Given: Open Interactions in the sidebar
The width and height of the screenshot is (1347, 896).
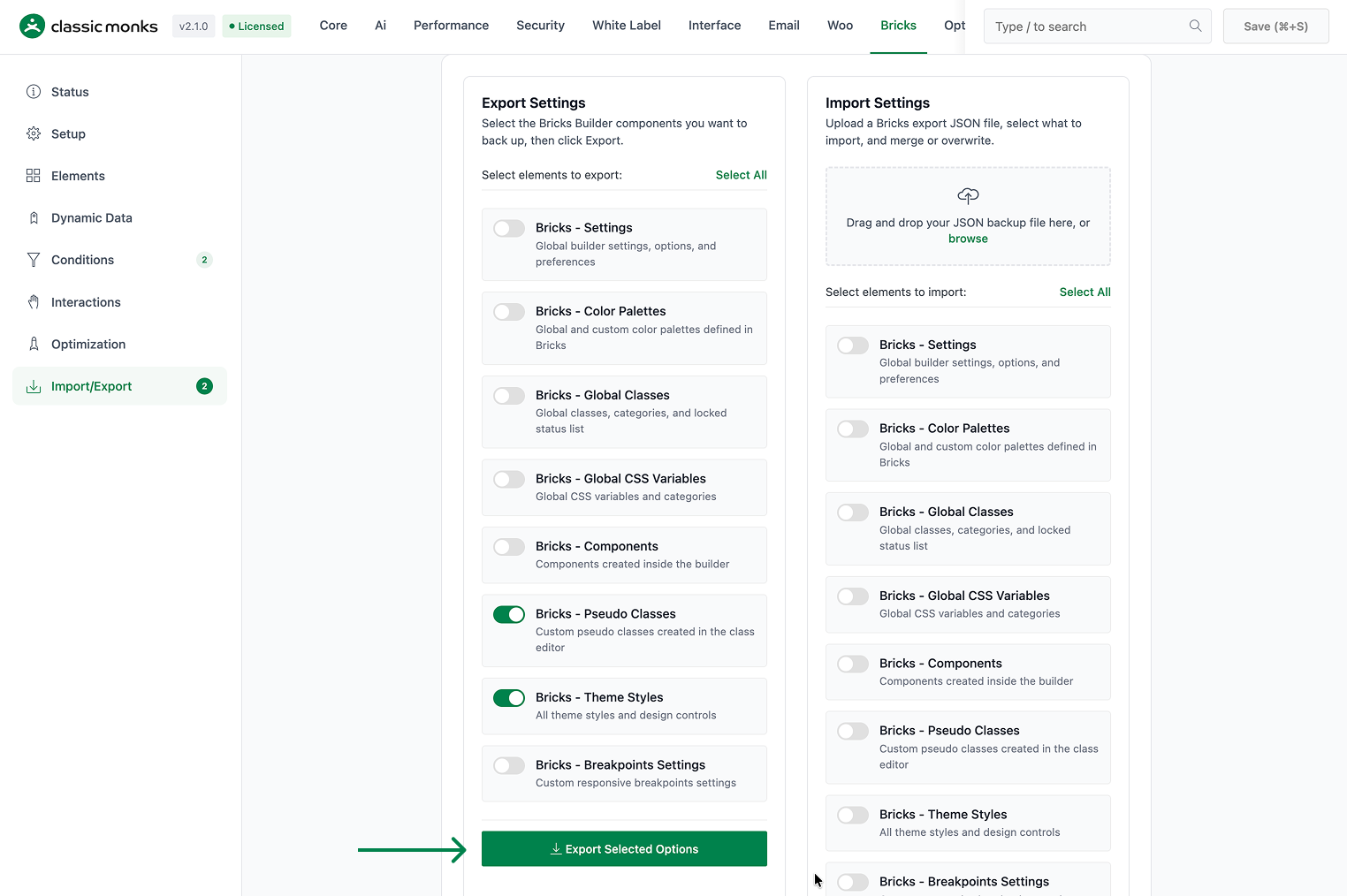Looking at the screenshot, I should pyautogui.click(x=119, y=302).
